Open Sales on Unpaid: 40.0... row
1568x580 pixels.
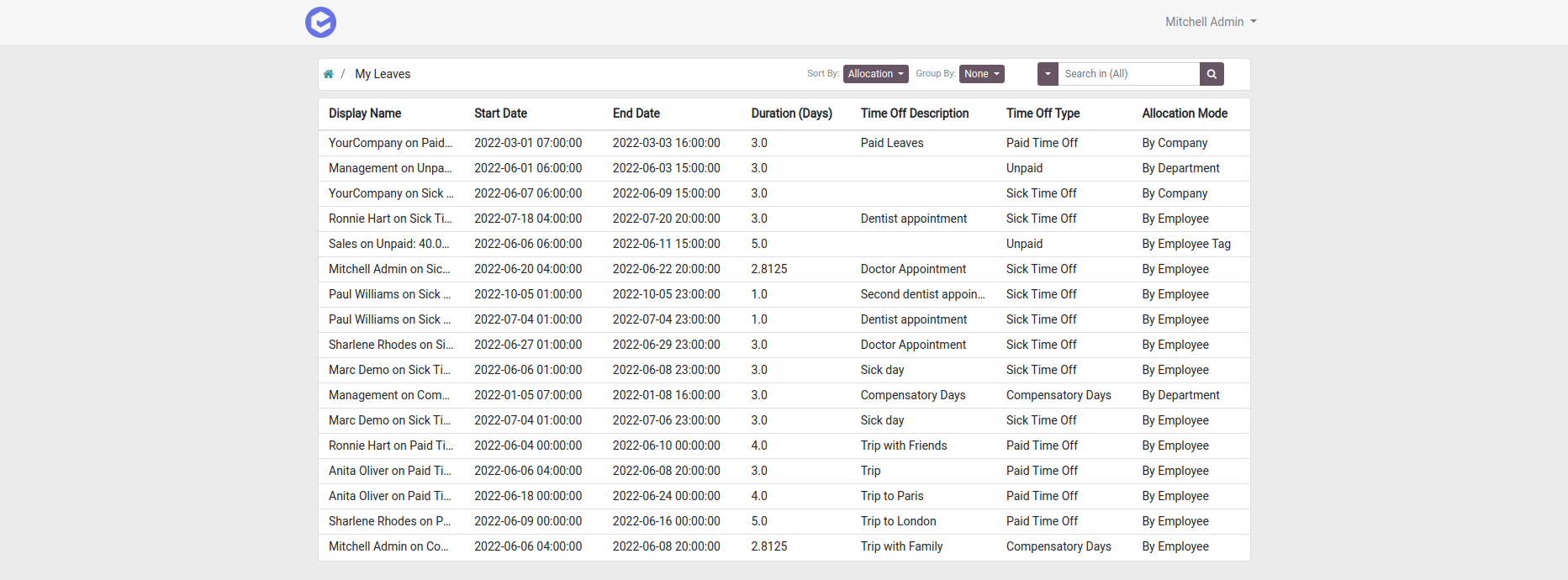tap(784, 244)
